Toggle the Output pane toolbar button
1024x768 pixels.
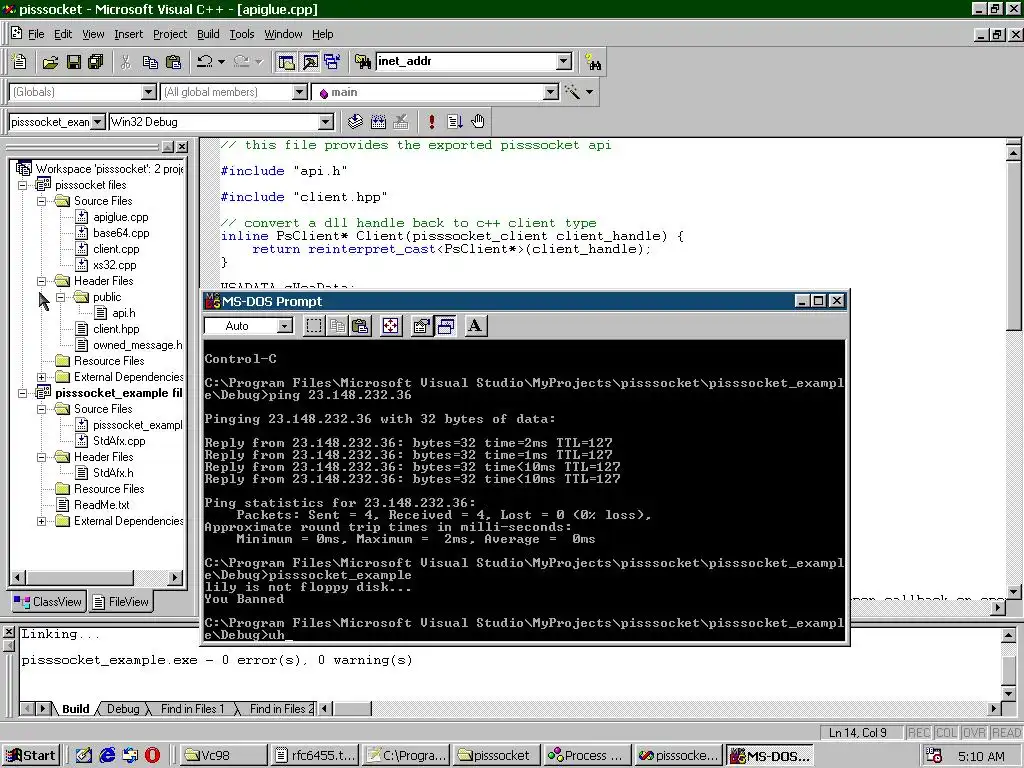tap(310, 62)
